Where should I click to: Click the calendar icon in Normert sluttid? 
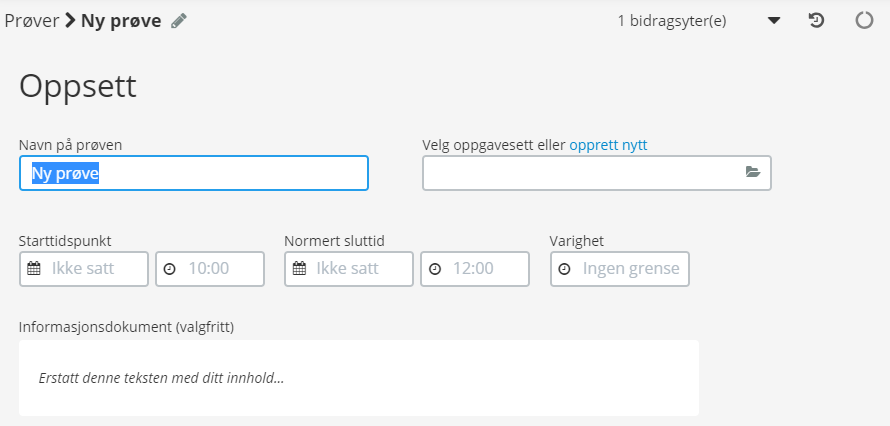299,268
